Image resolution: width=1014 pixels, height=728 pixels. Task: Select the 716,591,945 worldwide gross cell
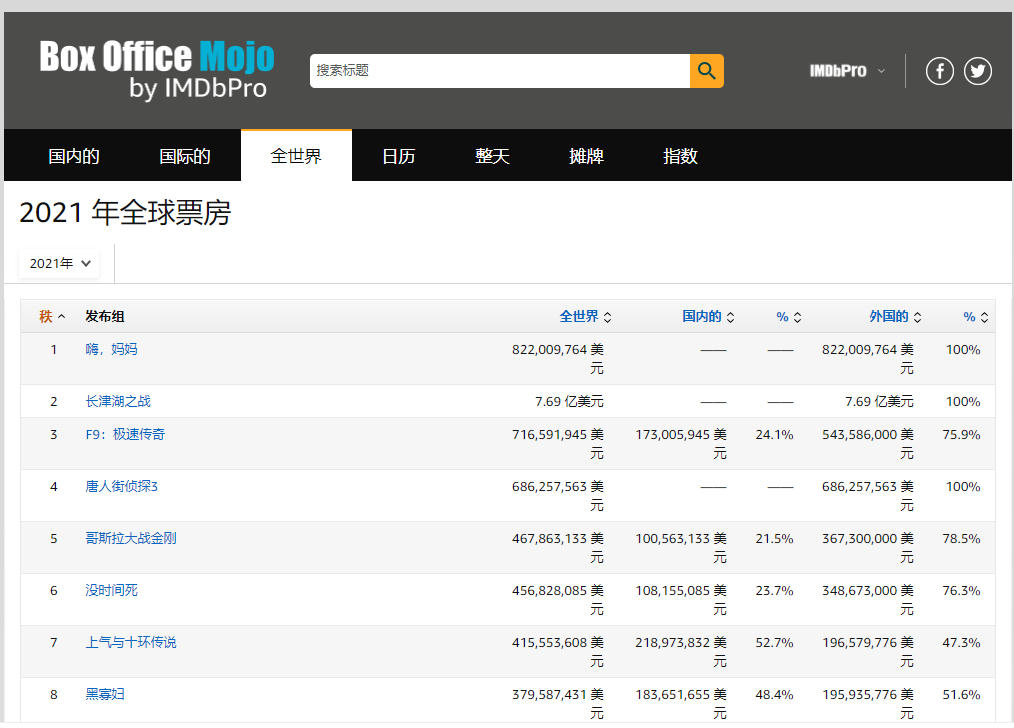coord(558,444)
